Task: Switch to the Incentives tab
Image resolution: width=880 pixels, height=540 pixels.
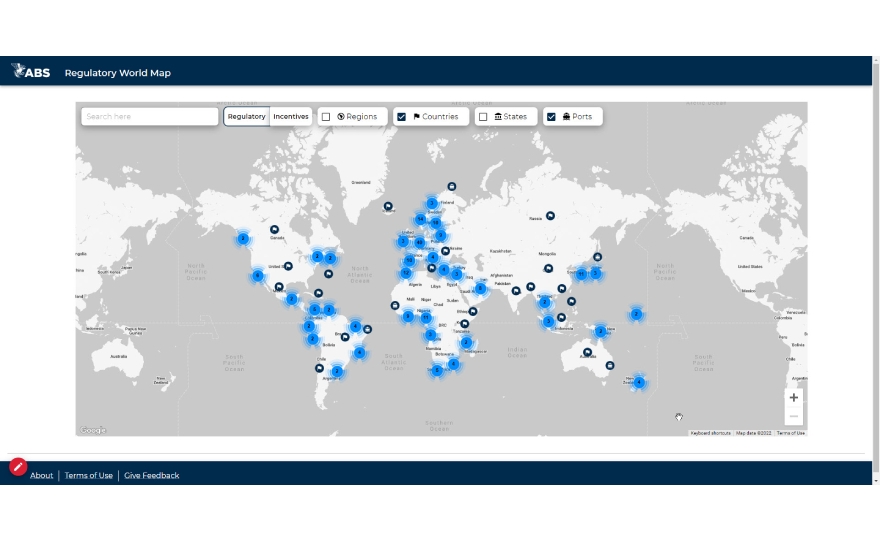Action: [x=291, y=117]
